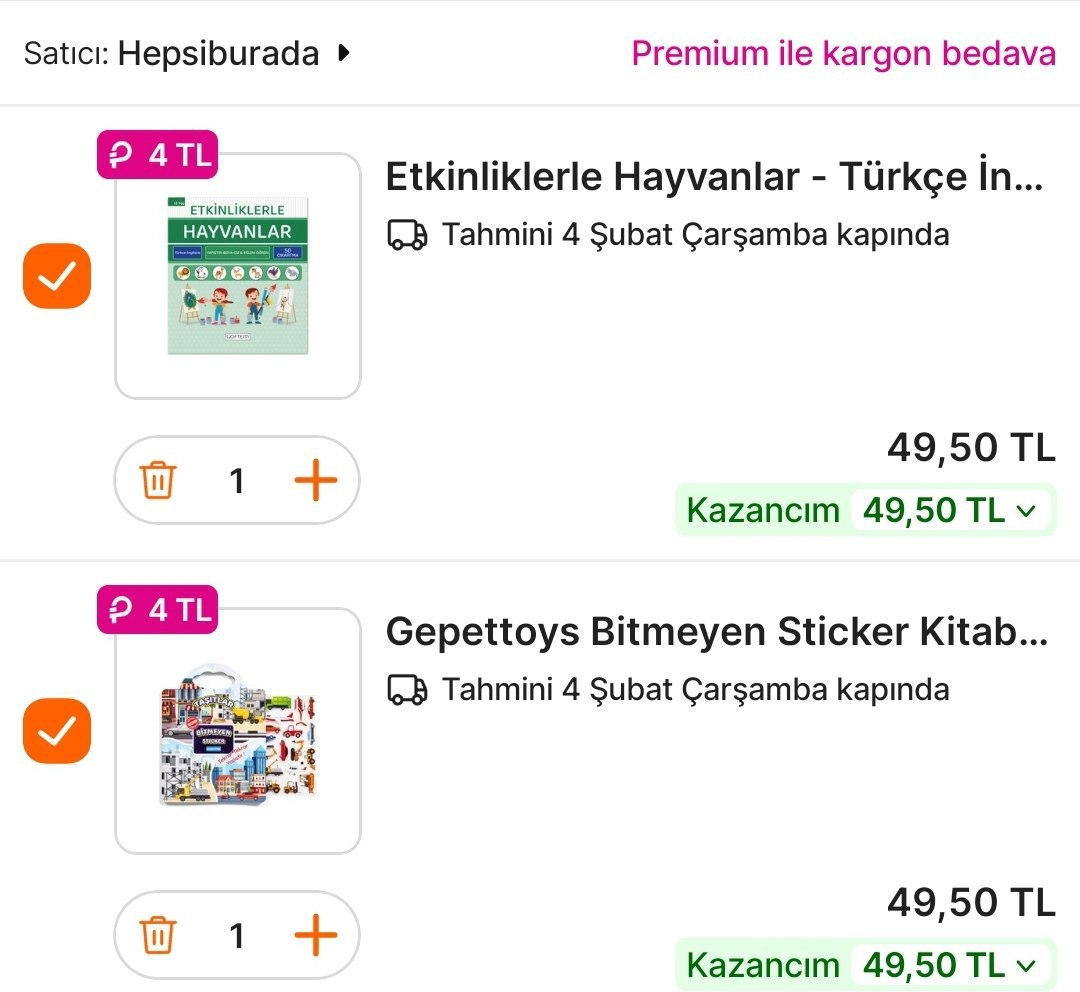Tap the Gepettoys delivery truck icon
The width and height of the screenshot is (1080, 992).
tap(407, 690)
